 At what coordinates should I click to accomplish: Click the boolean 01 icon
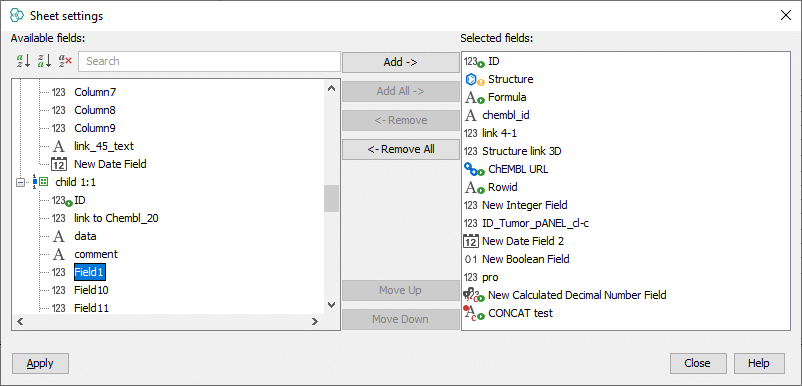[471, 259]
